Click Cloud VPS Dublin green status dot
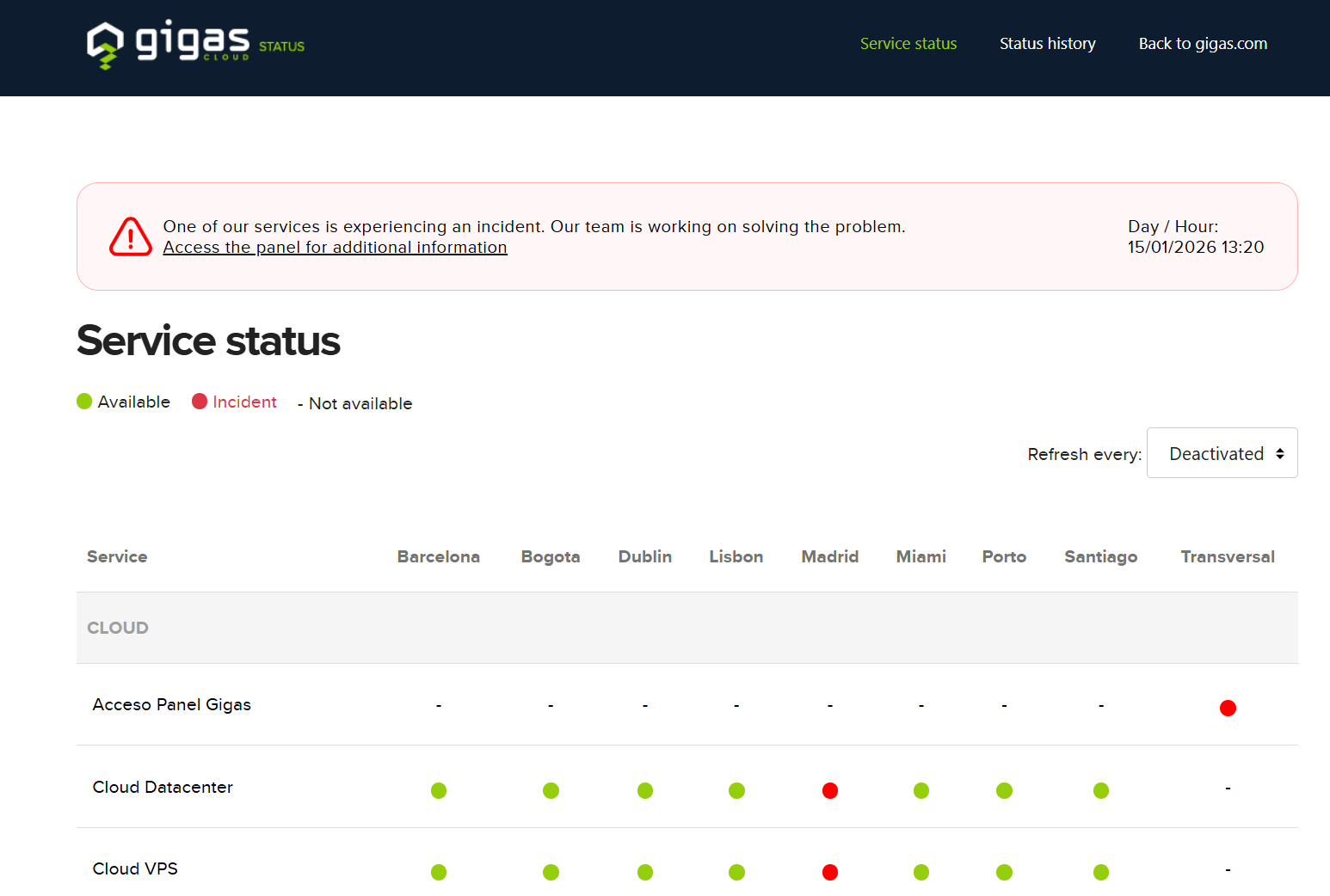 (x=645, y=872)
